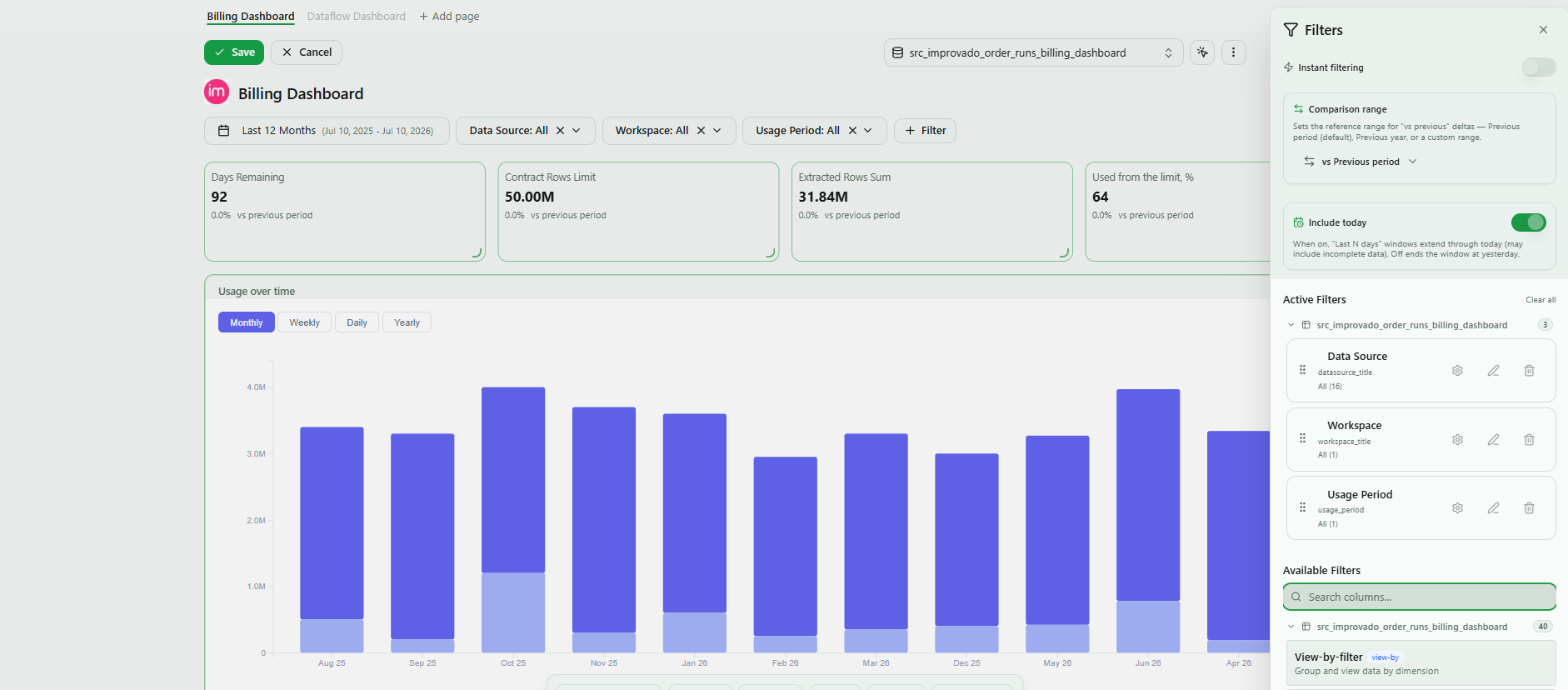Click the Feb 26 bar in the chart
This screenshot has height=690, width=1568.
pyautogui.click(x=786, y=554)
